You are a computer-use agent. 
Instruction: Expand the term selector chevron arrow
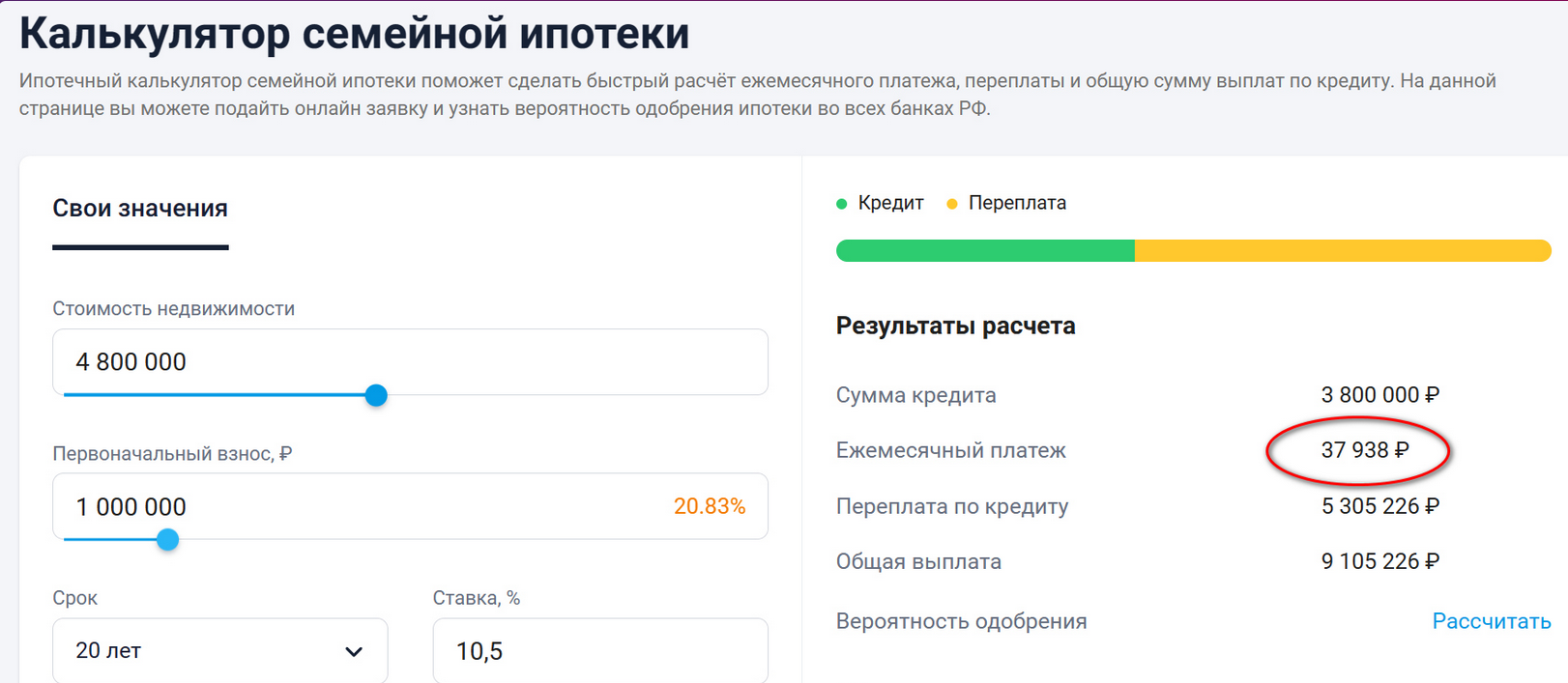tap(353, 652)
